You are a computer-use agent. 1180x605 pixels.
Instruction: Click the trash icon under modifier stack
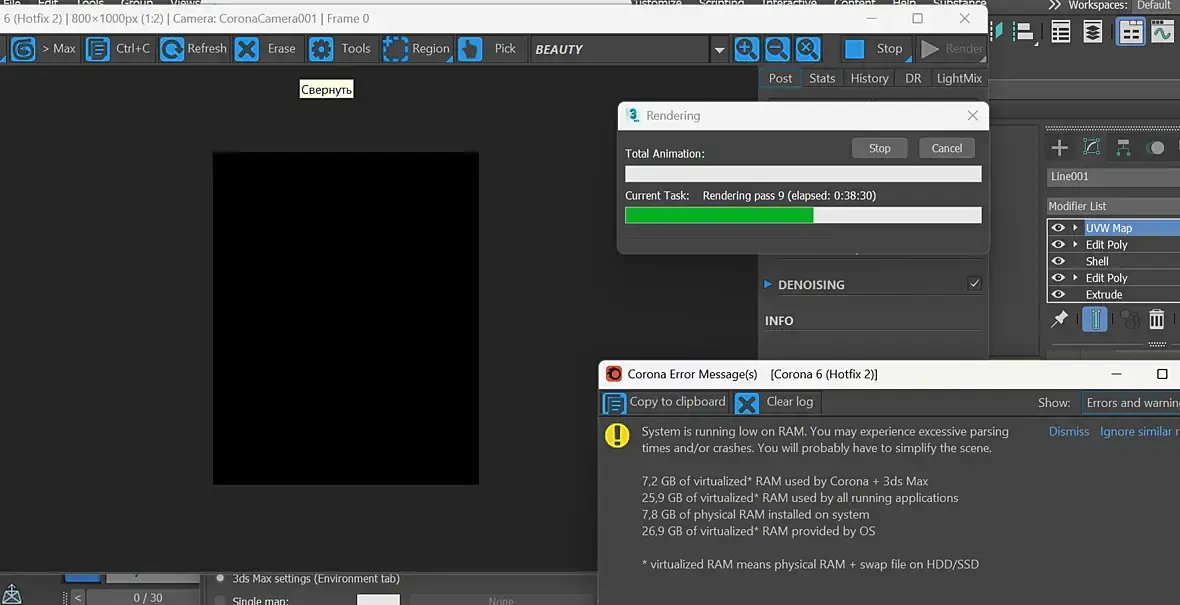(x=1157, y=319)
